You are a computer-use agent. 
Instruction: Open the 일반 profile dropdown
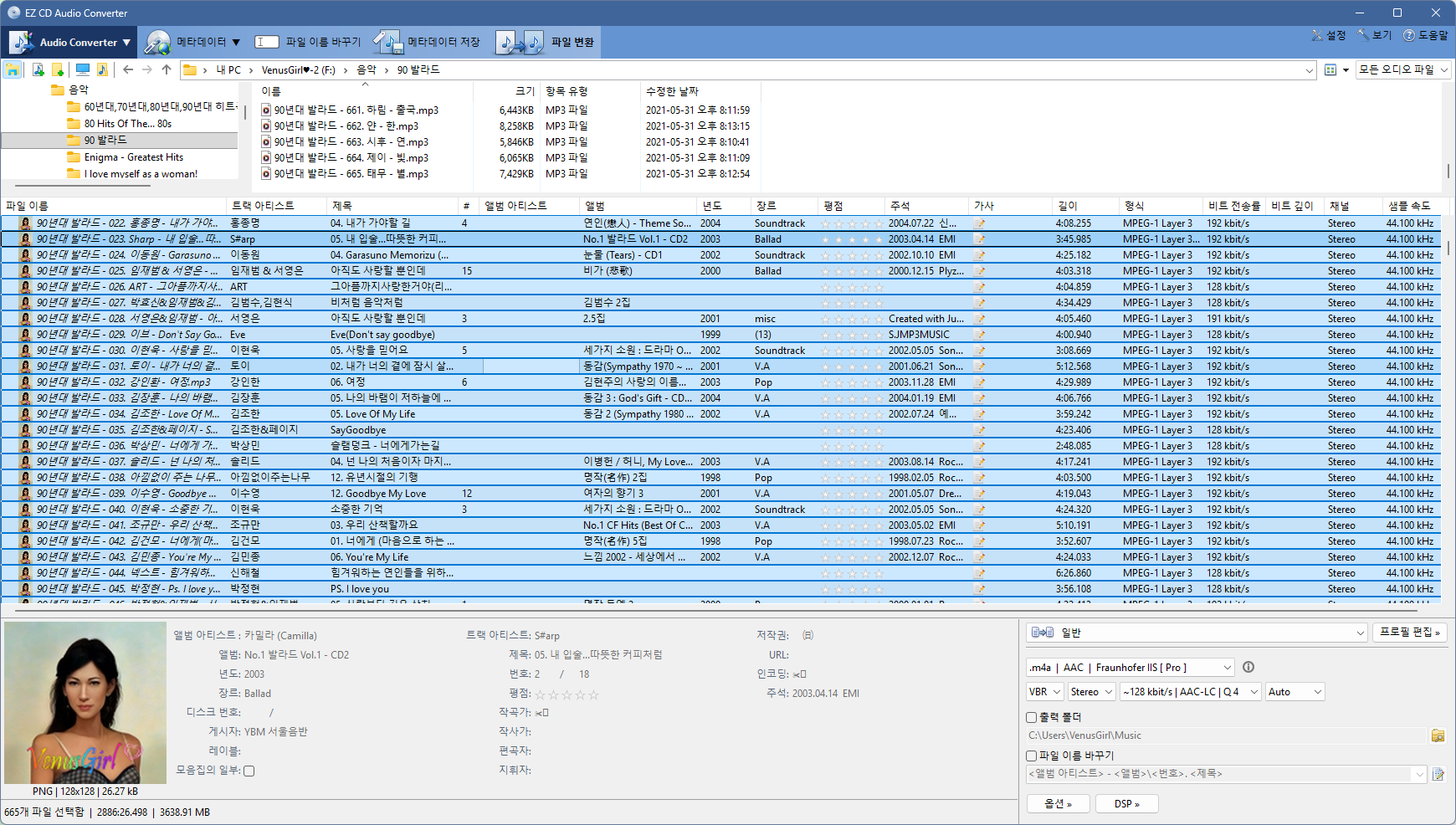coord(1197,633)
